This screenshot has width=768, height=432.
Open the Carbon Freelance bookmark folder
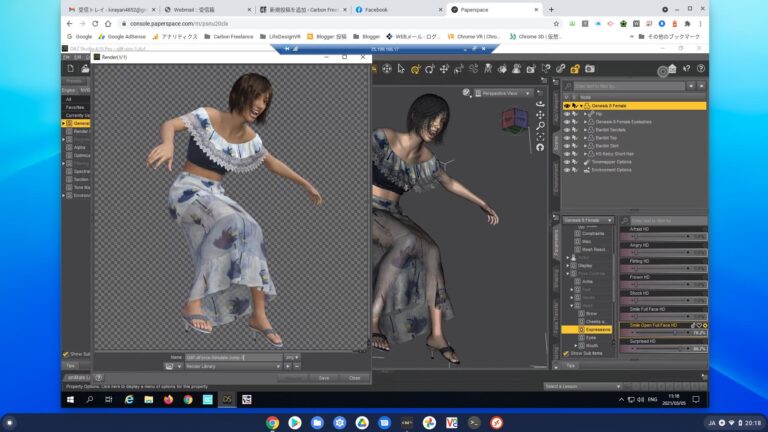click(229, 37)
